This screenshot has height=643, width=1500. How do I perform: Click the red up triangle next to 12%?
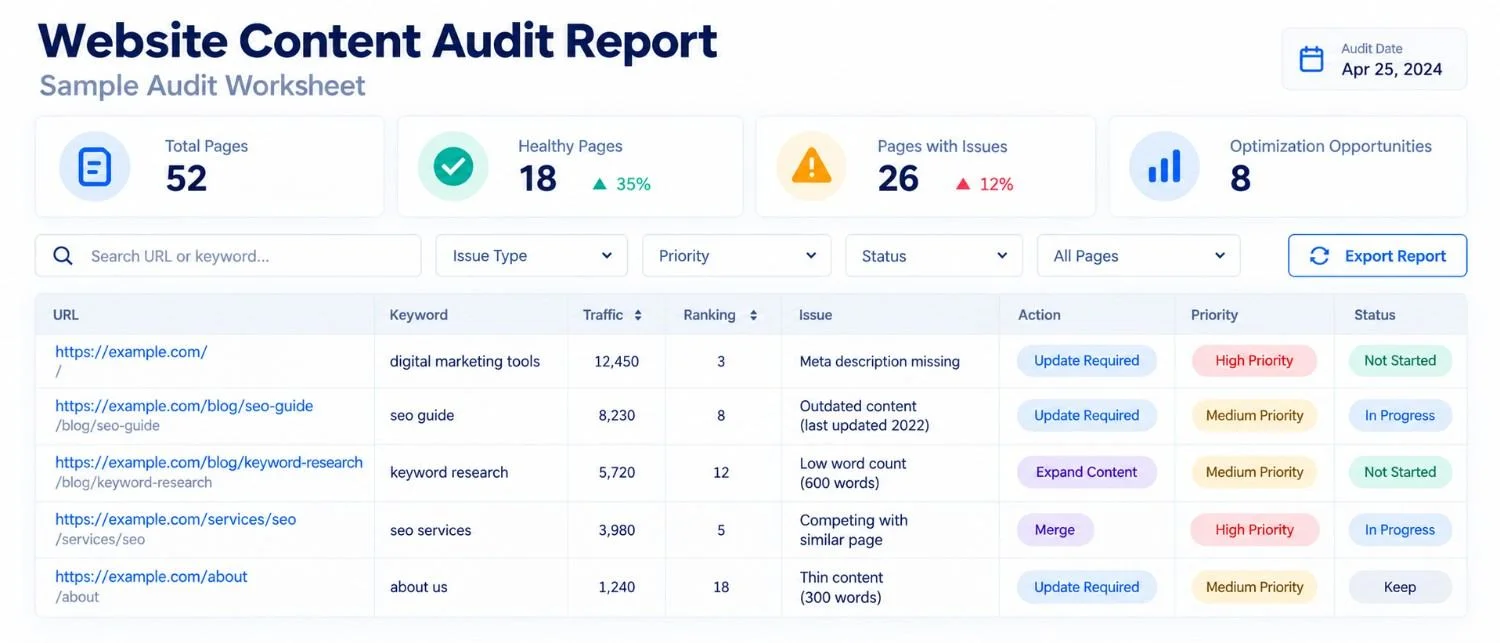pos(962,184)
